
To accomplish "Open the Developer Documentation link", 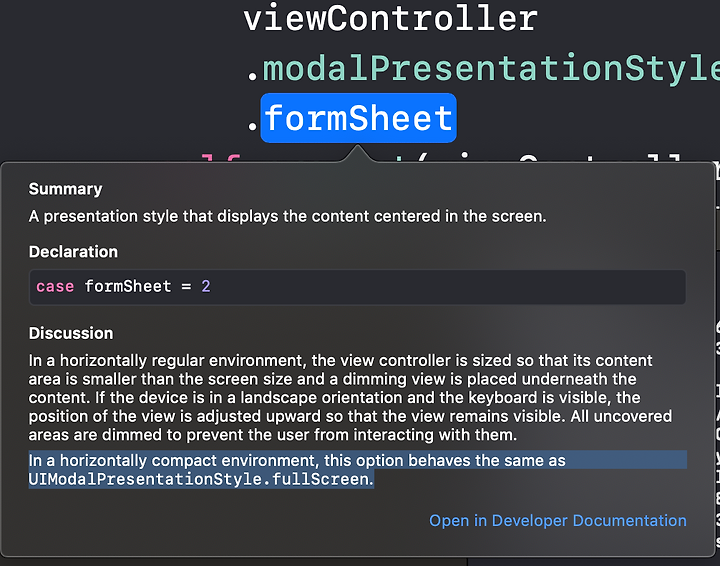I will [x=557, y=521].
